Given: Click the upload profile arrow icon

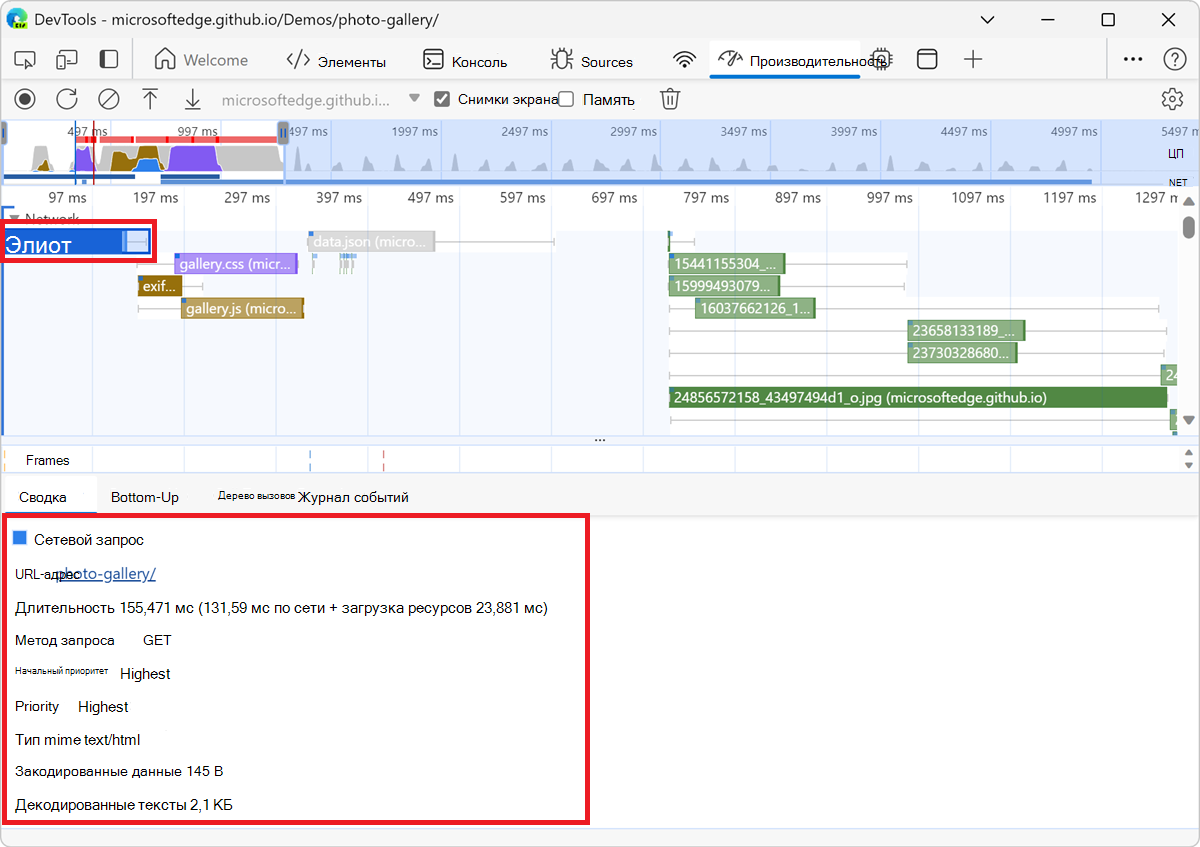Looking at the screenshot, I should pos(150,99).
